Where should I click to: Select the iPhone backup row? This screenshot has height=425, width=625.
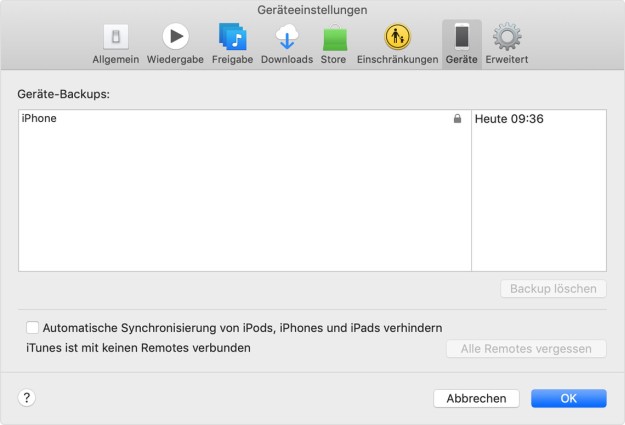tap(312, 118)
